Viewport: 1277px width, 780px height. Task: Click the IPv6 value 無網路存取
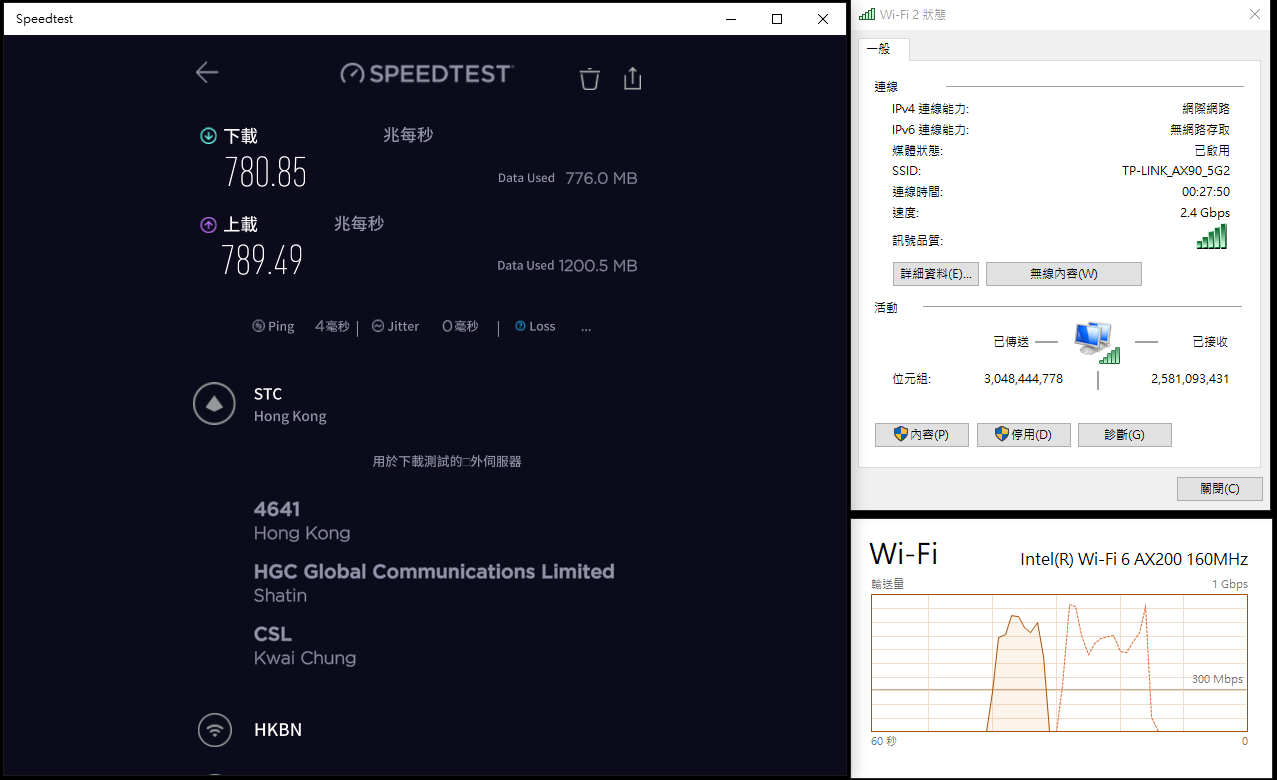tap(1200, 129)
